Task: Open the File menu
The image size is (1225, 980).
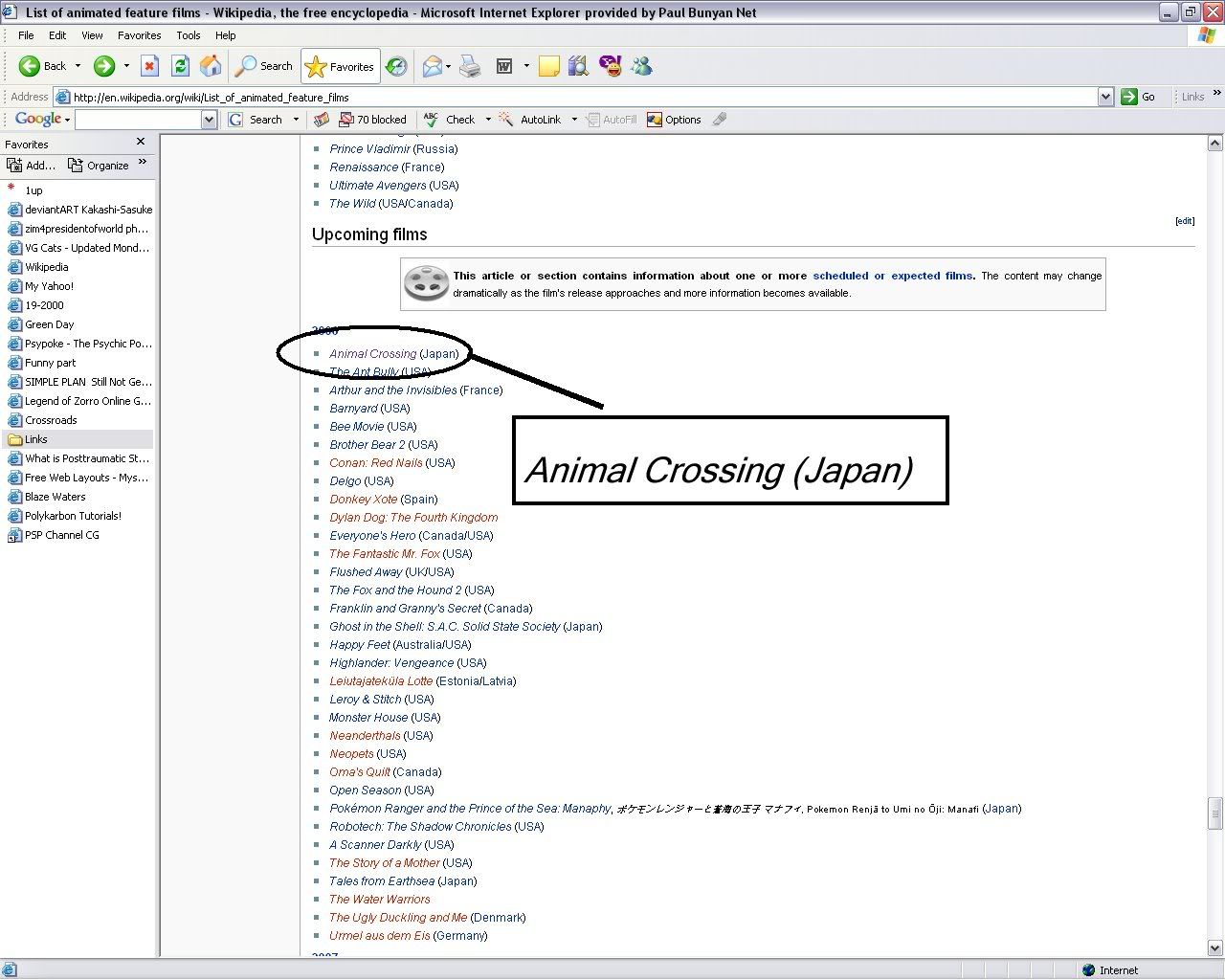Action: coord(26,35)
